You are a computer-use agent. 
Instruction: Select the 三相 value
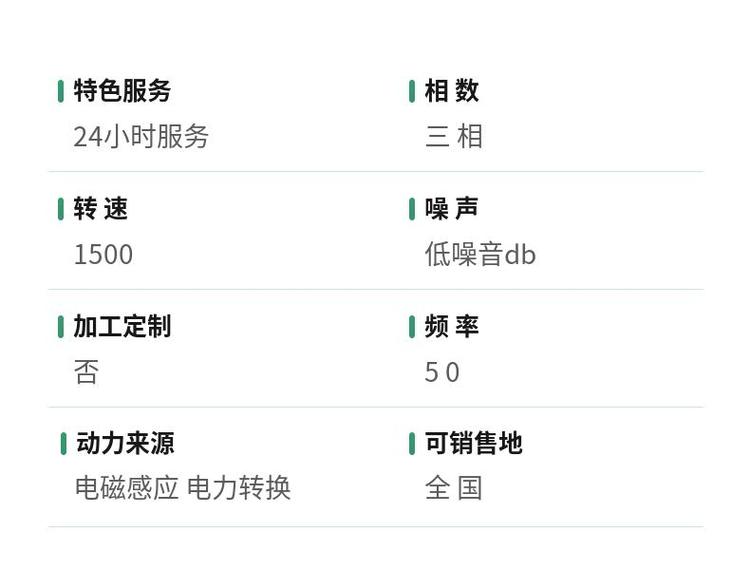(x=453, y=136)
